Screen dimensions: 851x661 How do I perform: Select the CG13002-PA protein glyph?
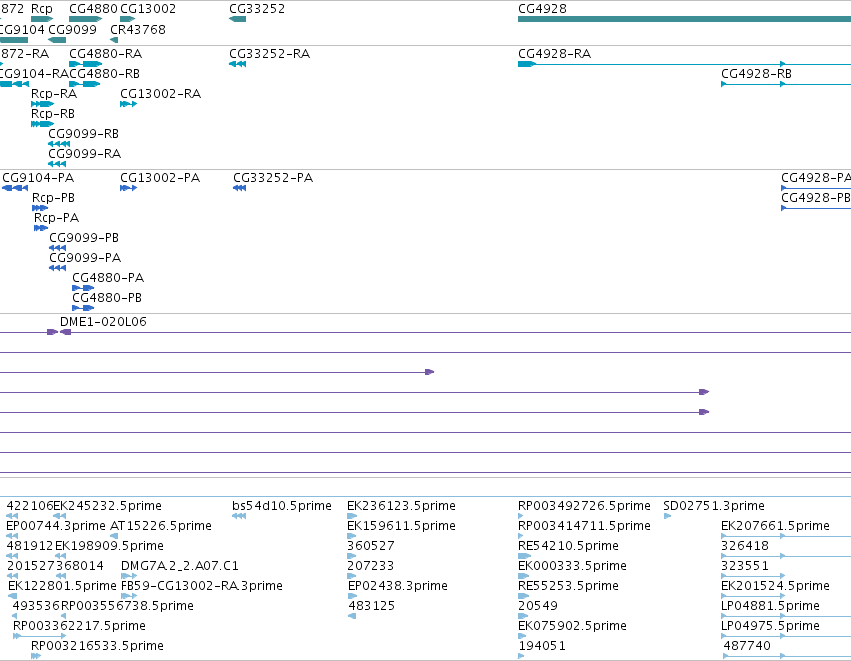(128, 188)
